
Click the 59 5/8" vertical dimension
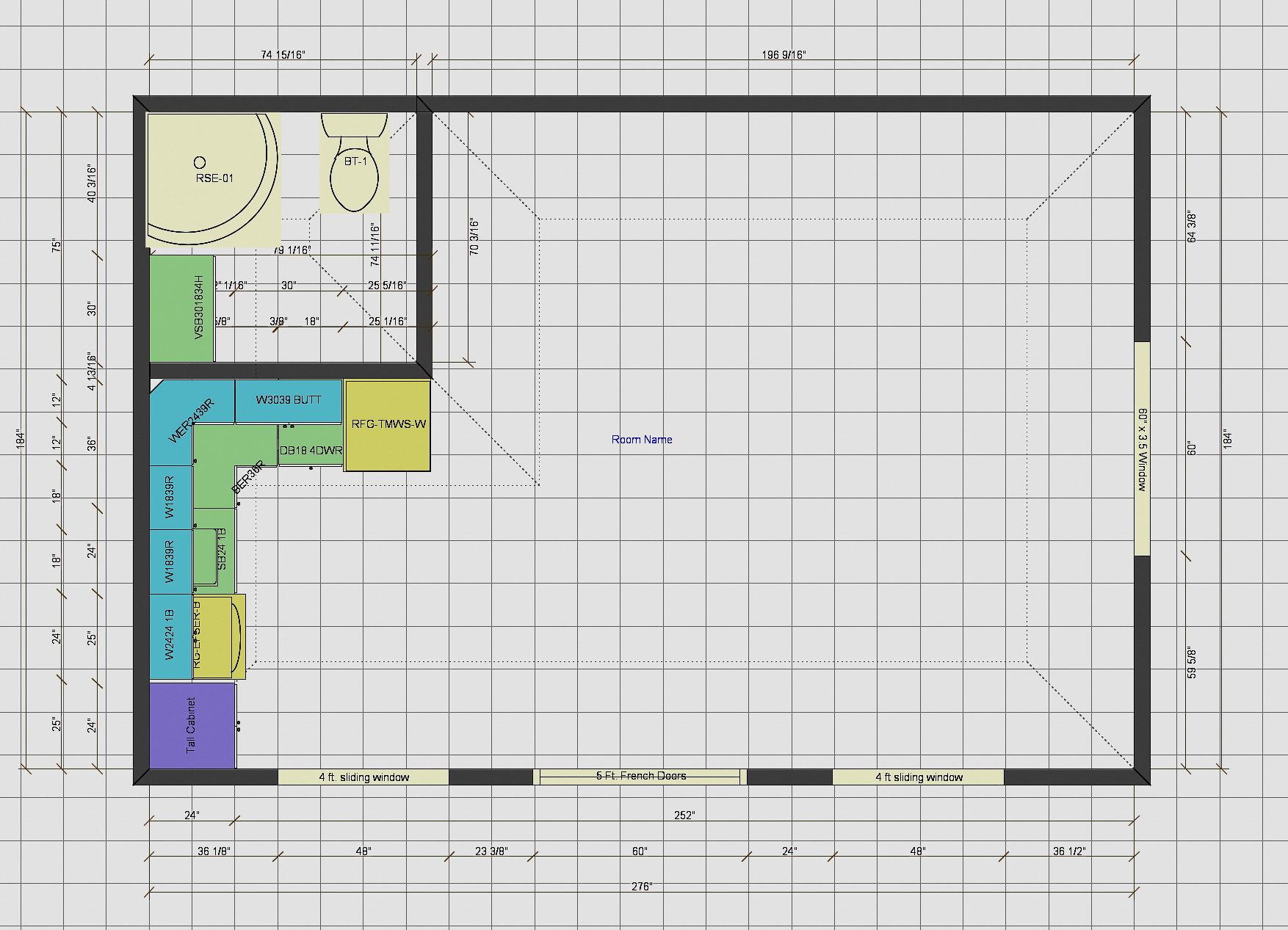[1192, 663]
